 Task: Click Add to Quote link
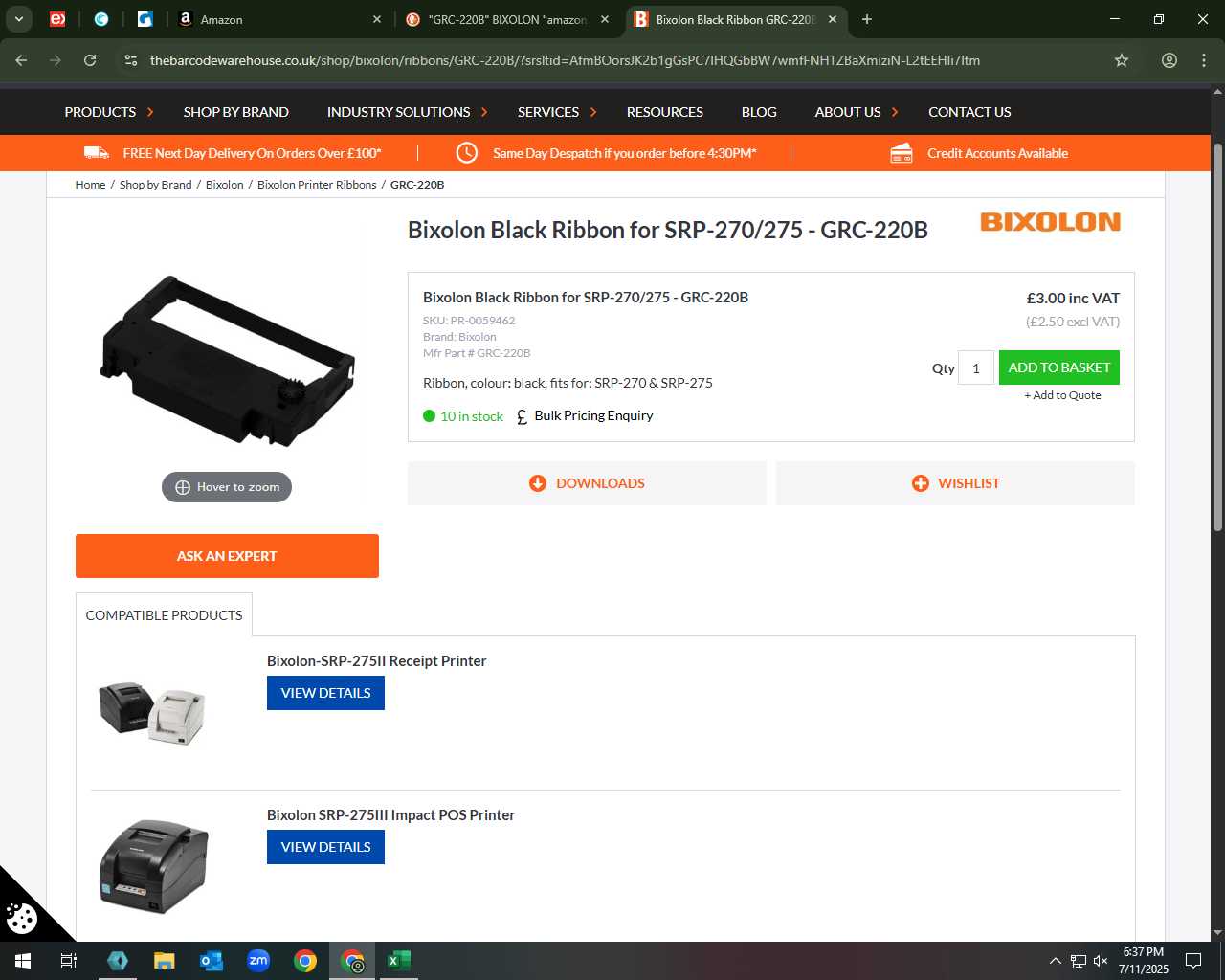tap(1062, 395)
